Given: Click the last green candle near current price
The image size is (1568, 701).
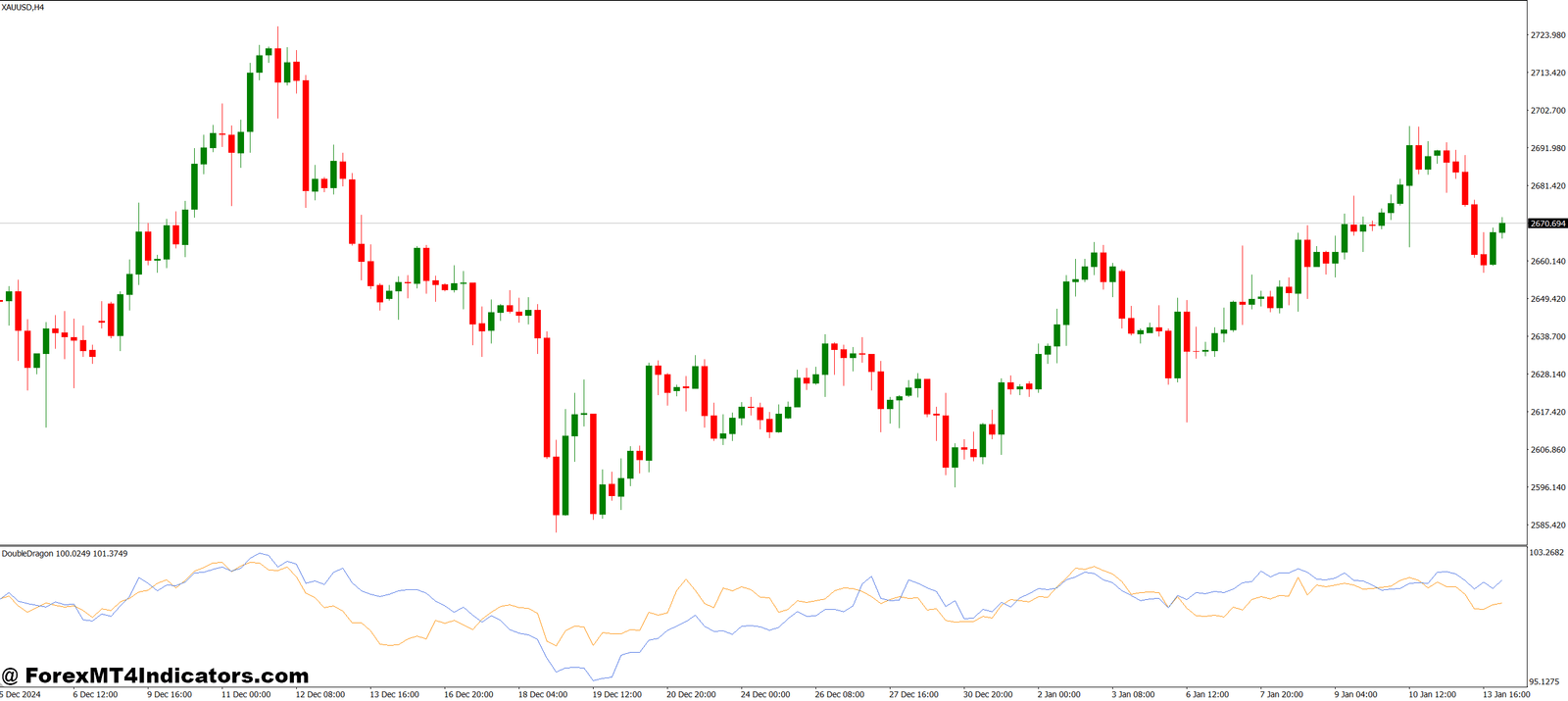Looking at the screenshot, I should tap(1501, 227).
